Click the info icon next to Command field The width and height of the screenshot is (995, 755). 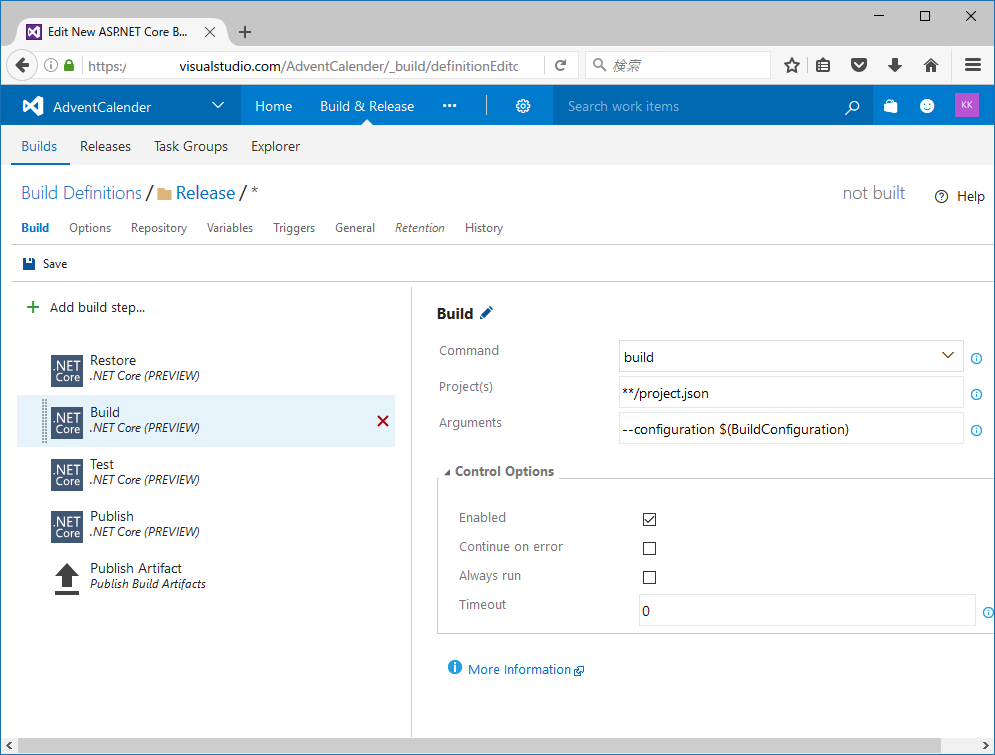tap(977, 358)
